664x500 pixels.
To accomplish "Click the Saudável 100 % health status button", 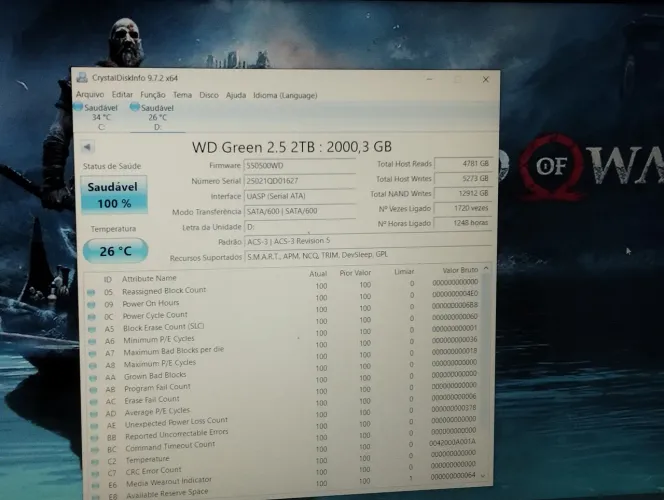I will tap(112, 195).
